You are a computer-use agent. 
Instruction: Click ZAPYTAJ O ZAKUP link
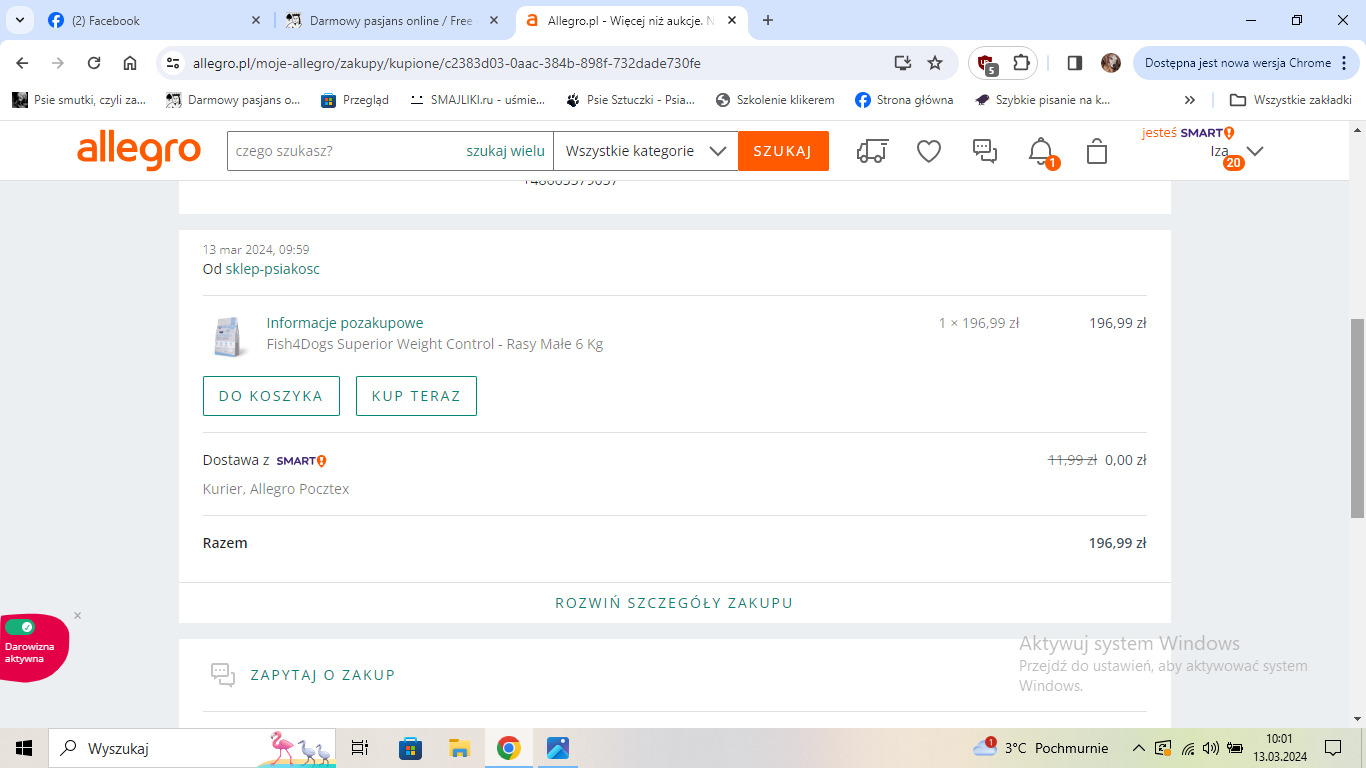323,675
